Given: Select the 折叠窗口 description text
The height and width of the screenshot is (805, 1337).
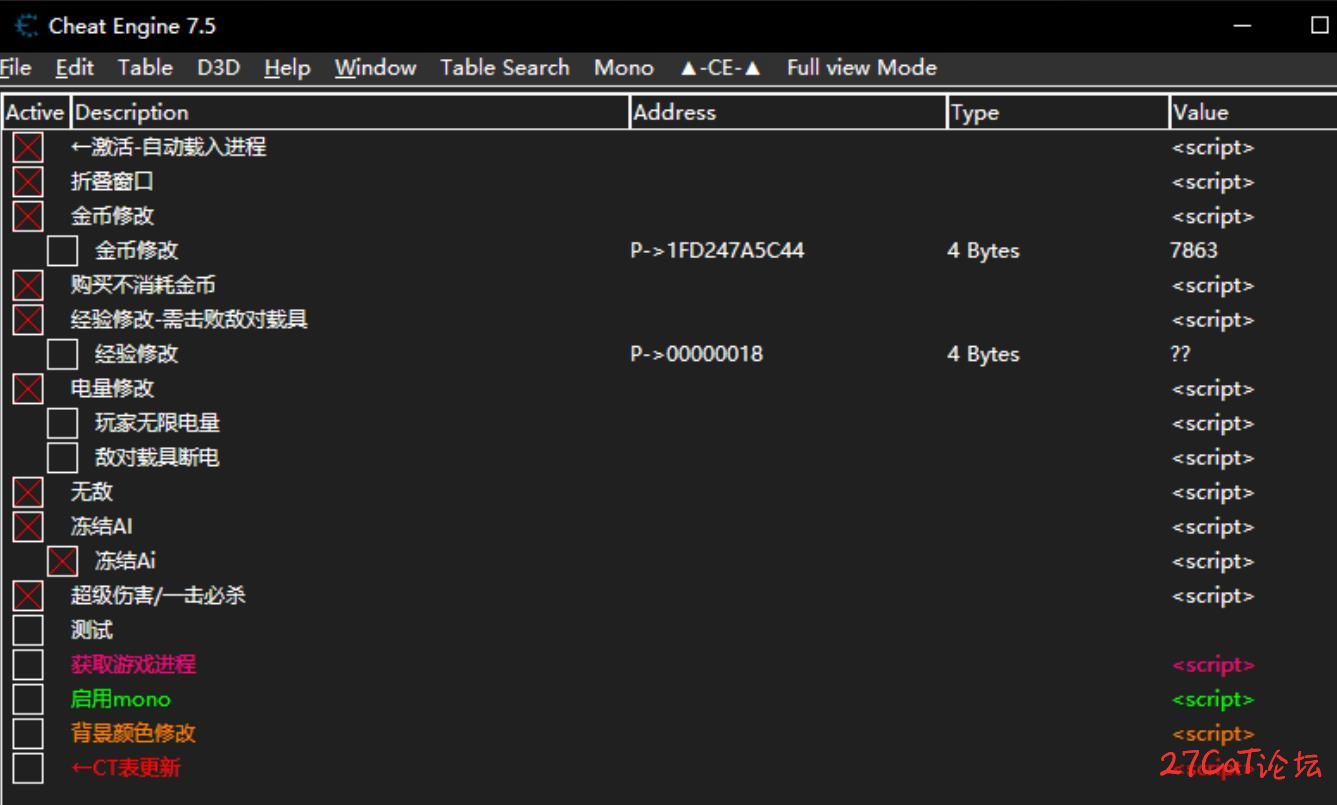Looking at the screenshot, I should click(112, 182).
